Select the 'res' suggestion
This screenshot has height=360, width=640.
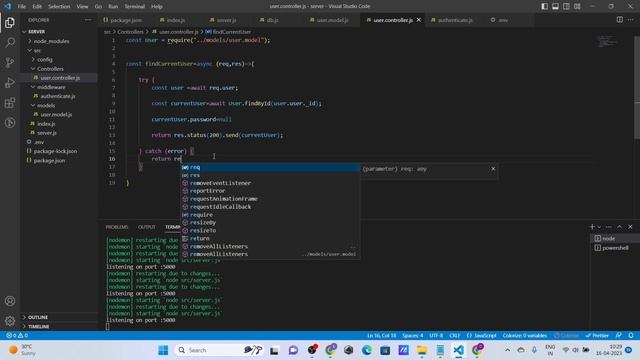pos(270,175)
